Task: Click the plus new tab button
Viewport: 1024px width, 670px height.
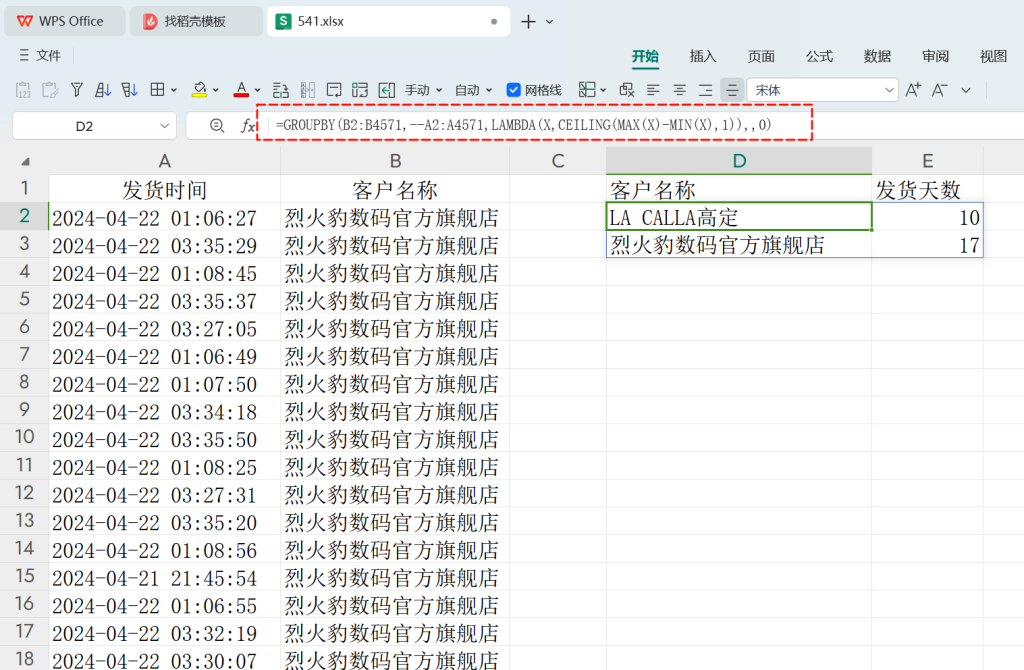Action: pyautogui.click(x=528, y=22)
